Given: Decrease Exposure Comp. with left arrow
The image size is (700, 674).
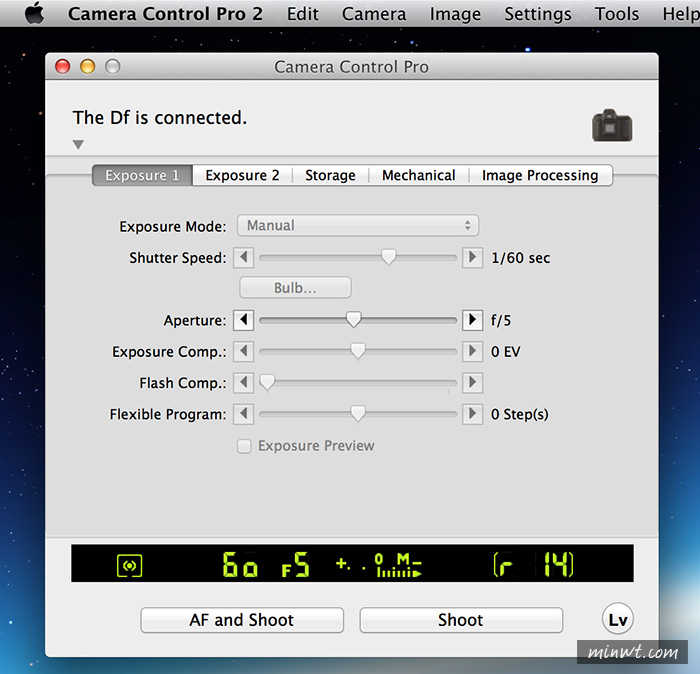Looking at the screenshot, I should tap(243, 351).
